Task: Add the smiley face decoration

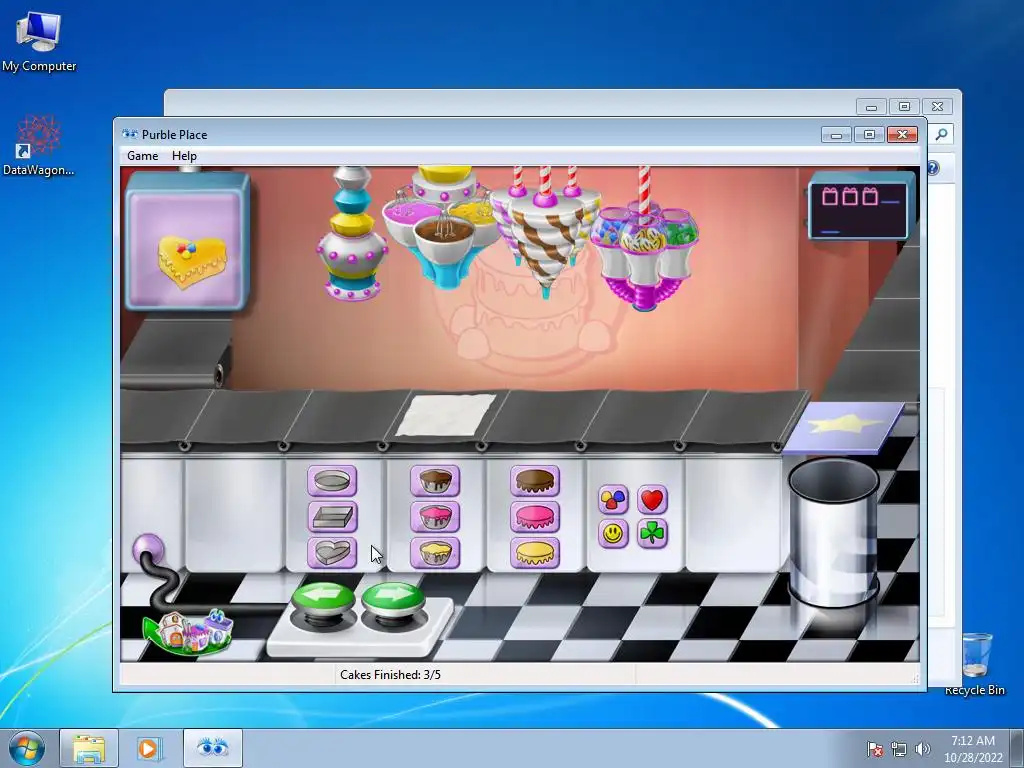Action: [x=613, y=534]
